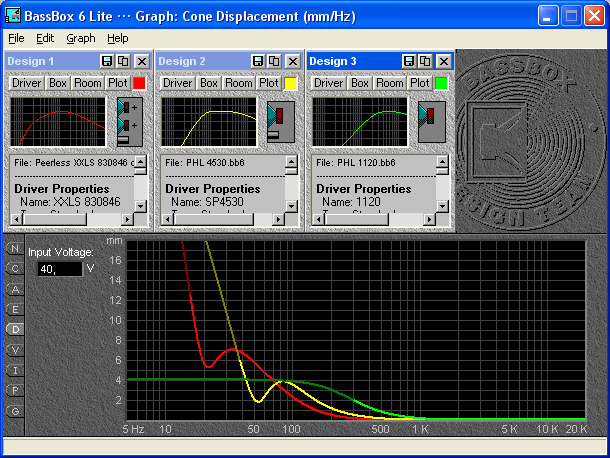Click scroll down arrow in Design 1 properties
This screenshot has width=610, height=458.
pyautogui.click(x=140, y=206)
